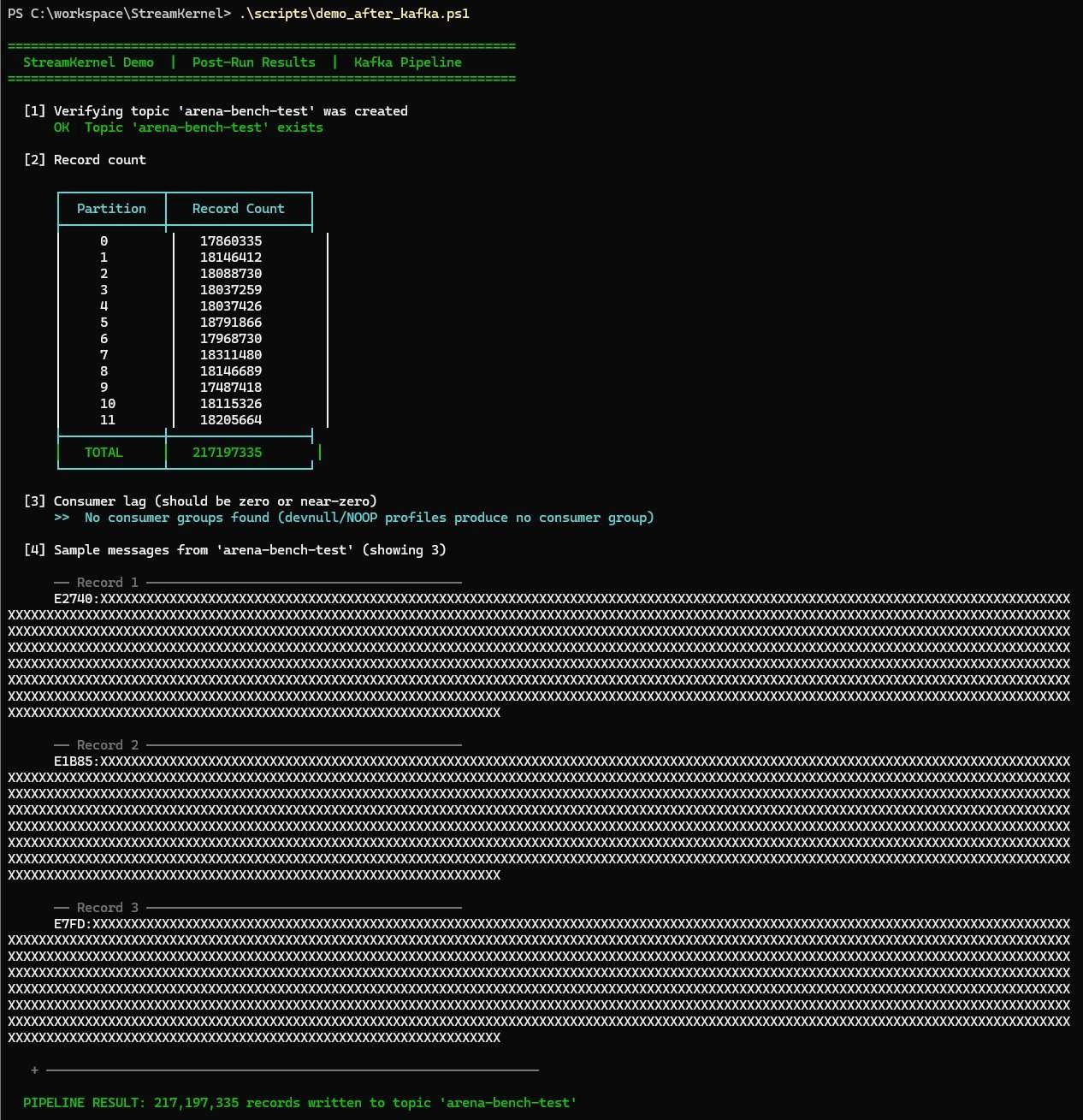Click the '[2] Record count' heading
The height and width of the screenshot is (1120, 1083).
(x=85, y=160)
